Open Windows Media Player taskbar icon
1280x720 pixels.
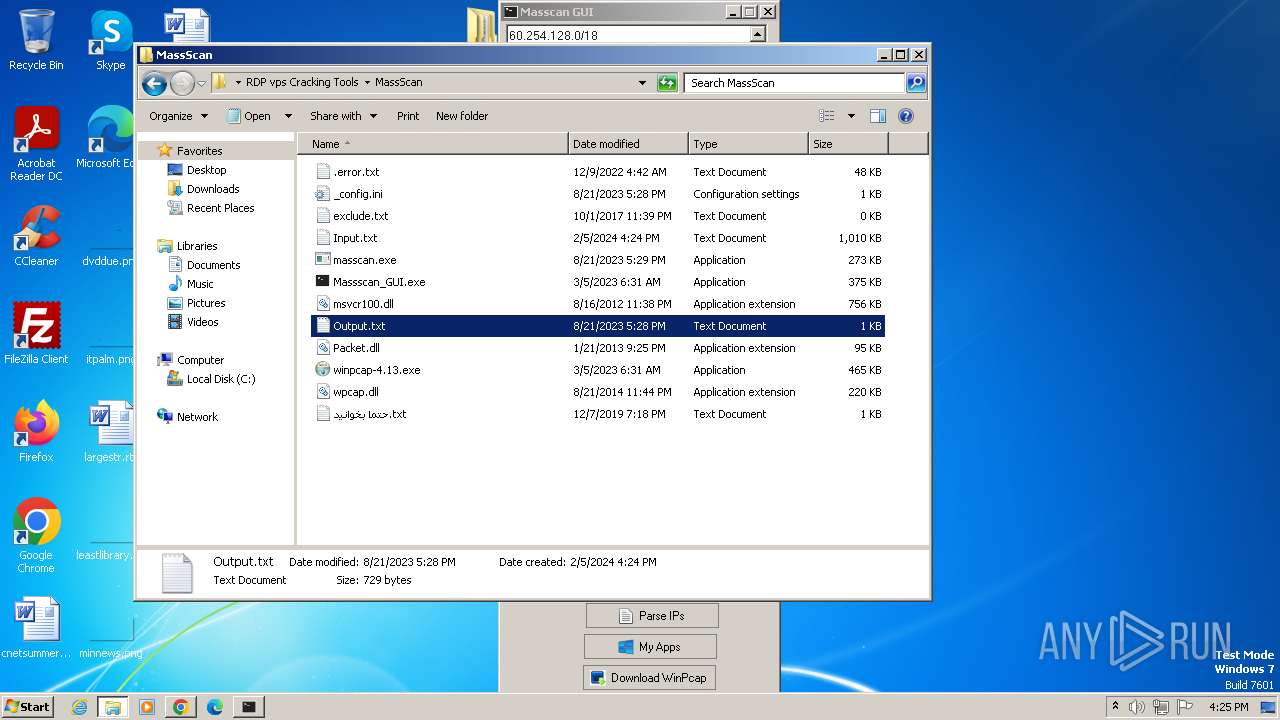pos(147,707)
